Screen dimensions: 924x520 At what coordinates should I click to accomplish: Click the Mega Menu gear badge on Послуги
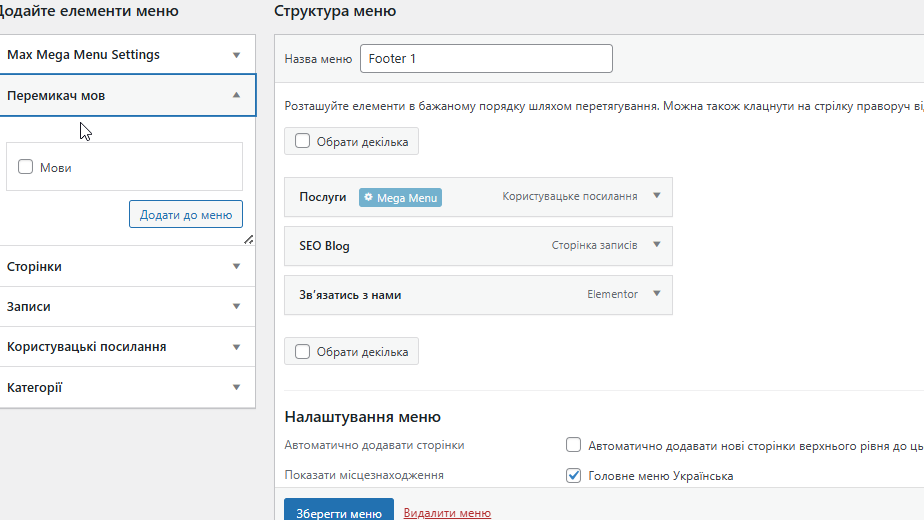coord(400,198)
